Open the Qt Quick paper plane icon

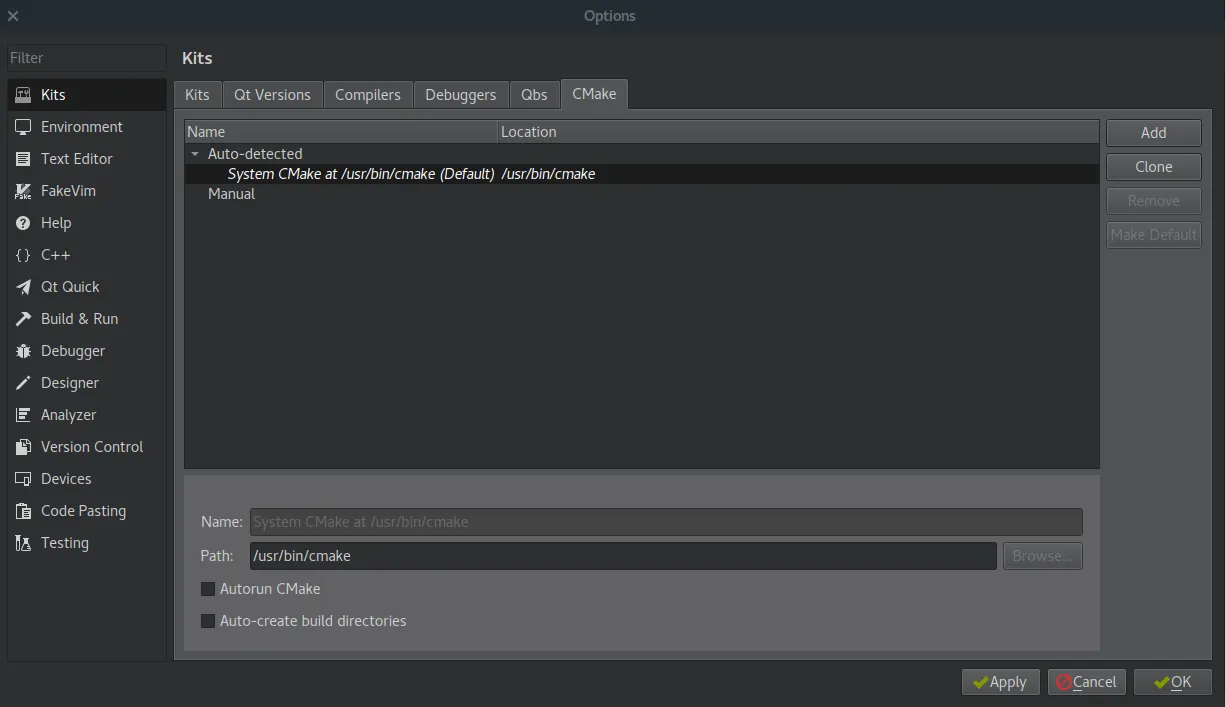(23, 287)
